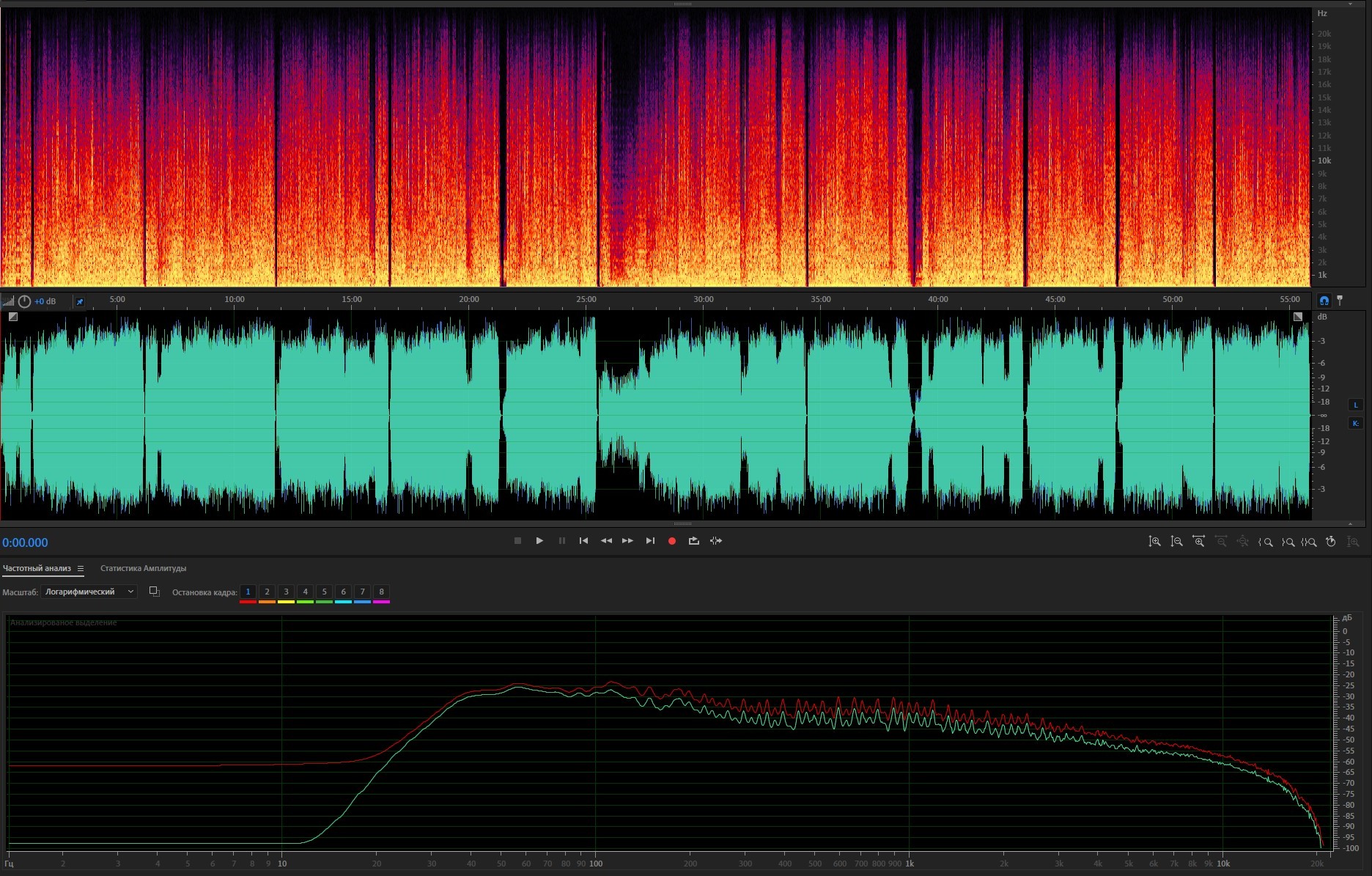
Task: Click the 10k label on spectral frequency scale
Action: [1324, 161]
